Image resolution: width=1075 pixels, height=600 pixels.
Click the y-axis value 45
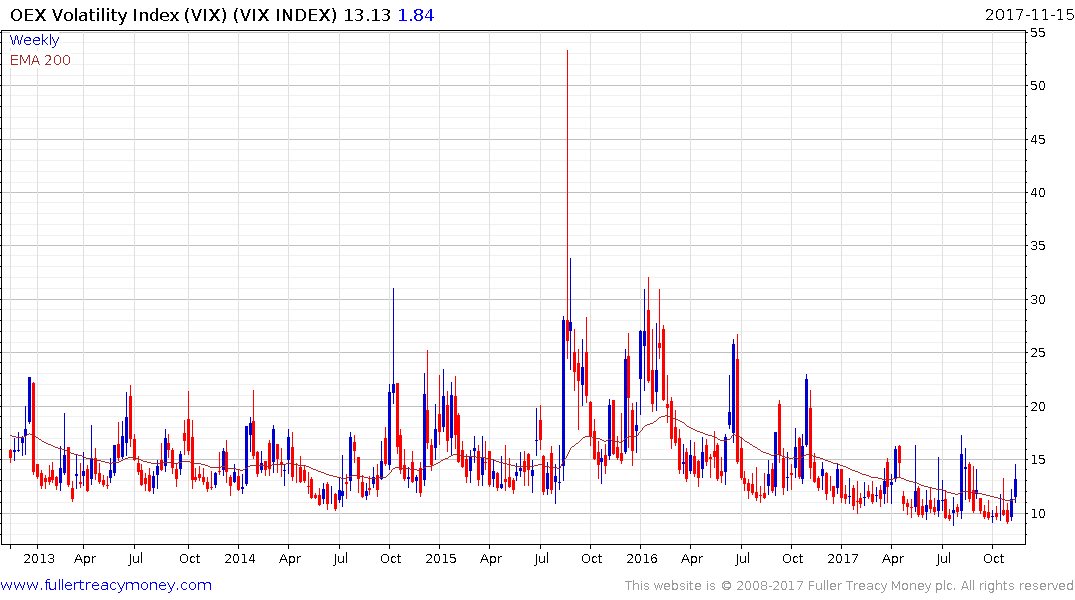coord(1037,140)
